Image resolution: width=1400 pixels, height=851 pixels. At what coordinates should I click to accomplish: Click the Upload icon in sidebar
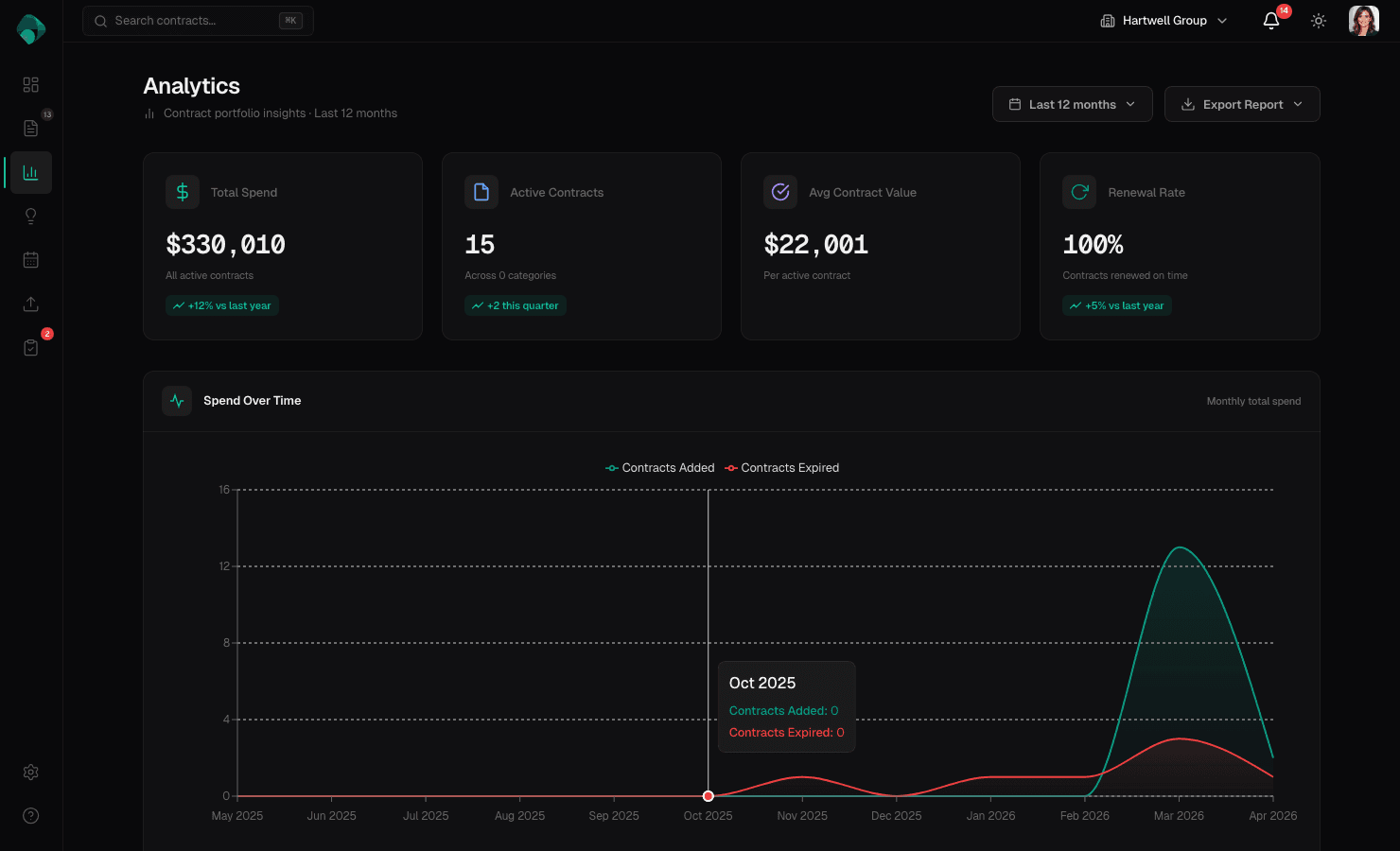tap(30, 304)
